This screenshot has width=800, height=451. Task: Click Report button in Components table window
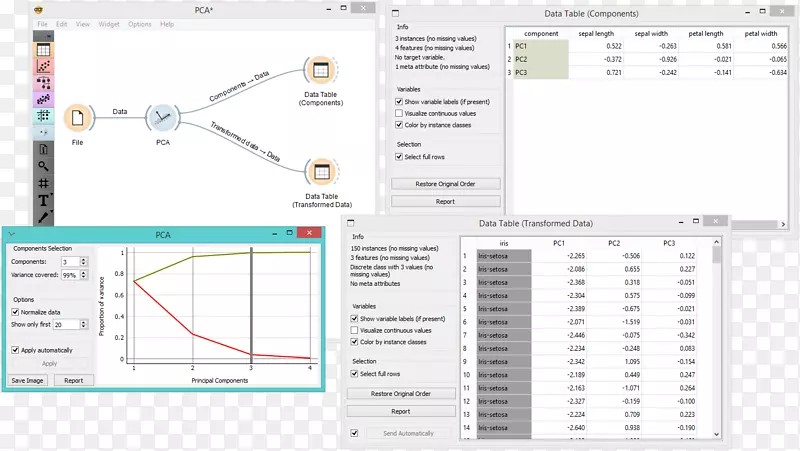pos(445,202)
